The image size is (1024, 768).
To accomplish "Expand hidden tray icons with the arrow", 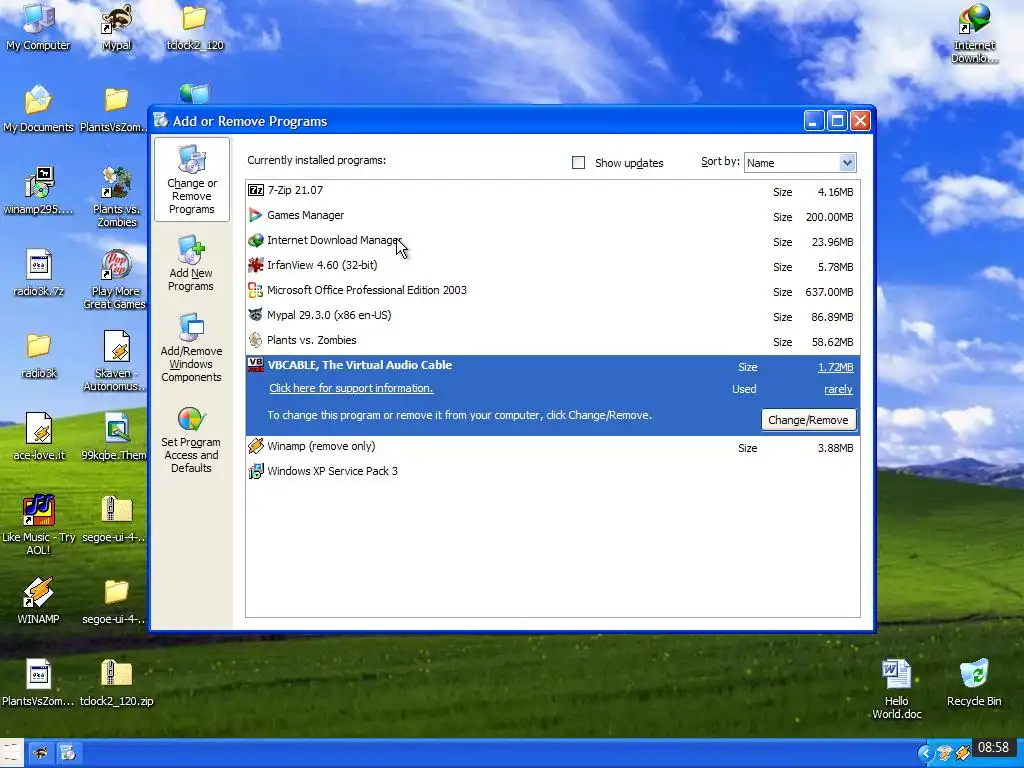I will click(925, 754).
